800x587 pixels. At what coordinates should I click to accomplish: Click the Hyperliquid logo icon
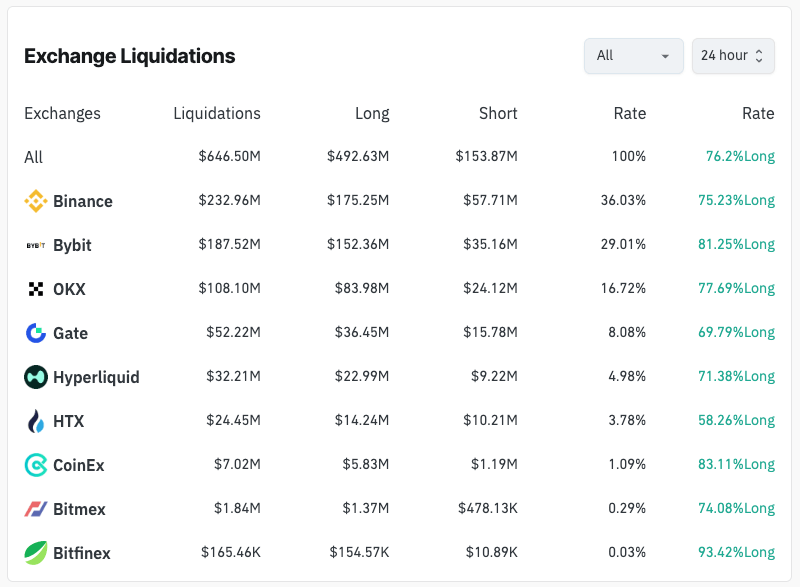(35, 377)
